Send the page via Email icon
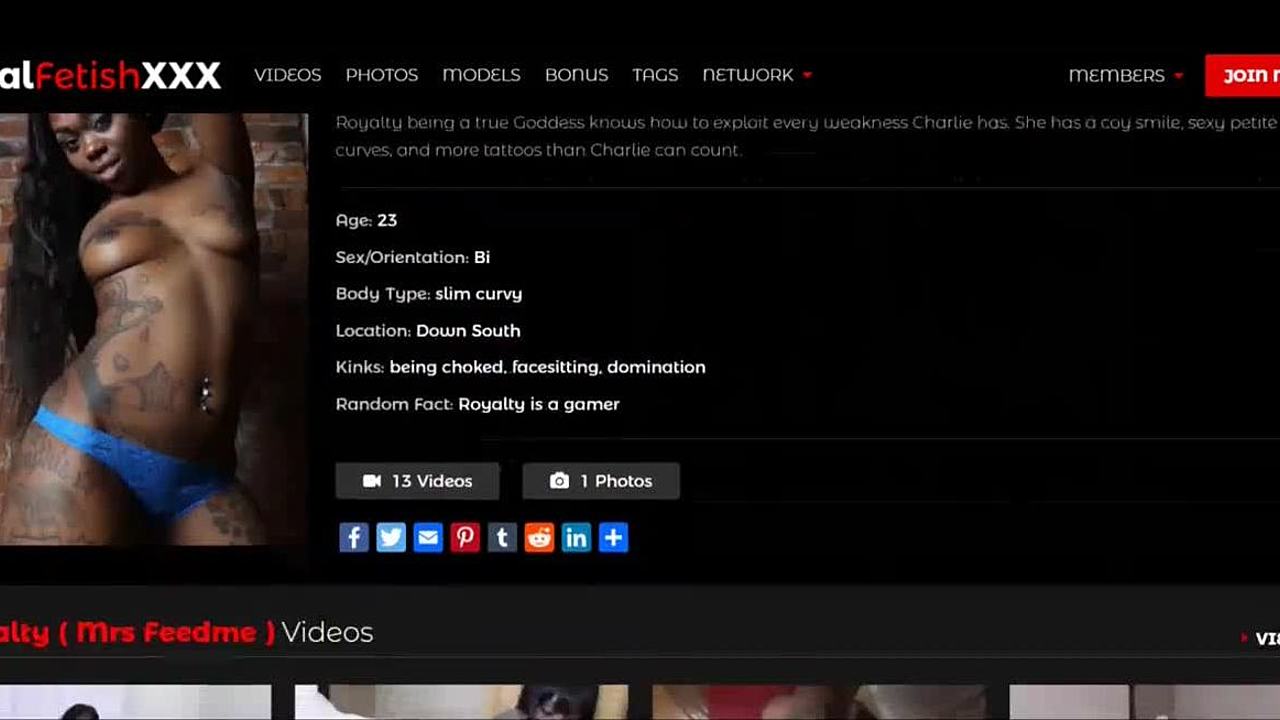This screenshot has width=1280, height=720. [x=428, y=538]
